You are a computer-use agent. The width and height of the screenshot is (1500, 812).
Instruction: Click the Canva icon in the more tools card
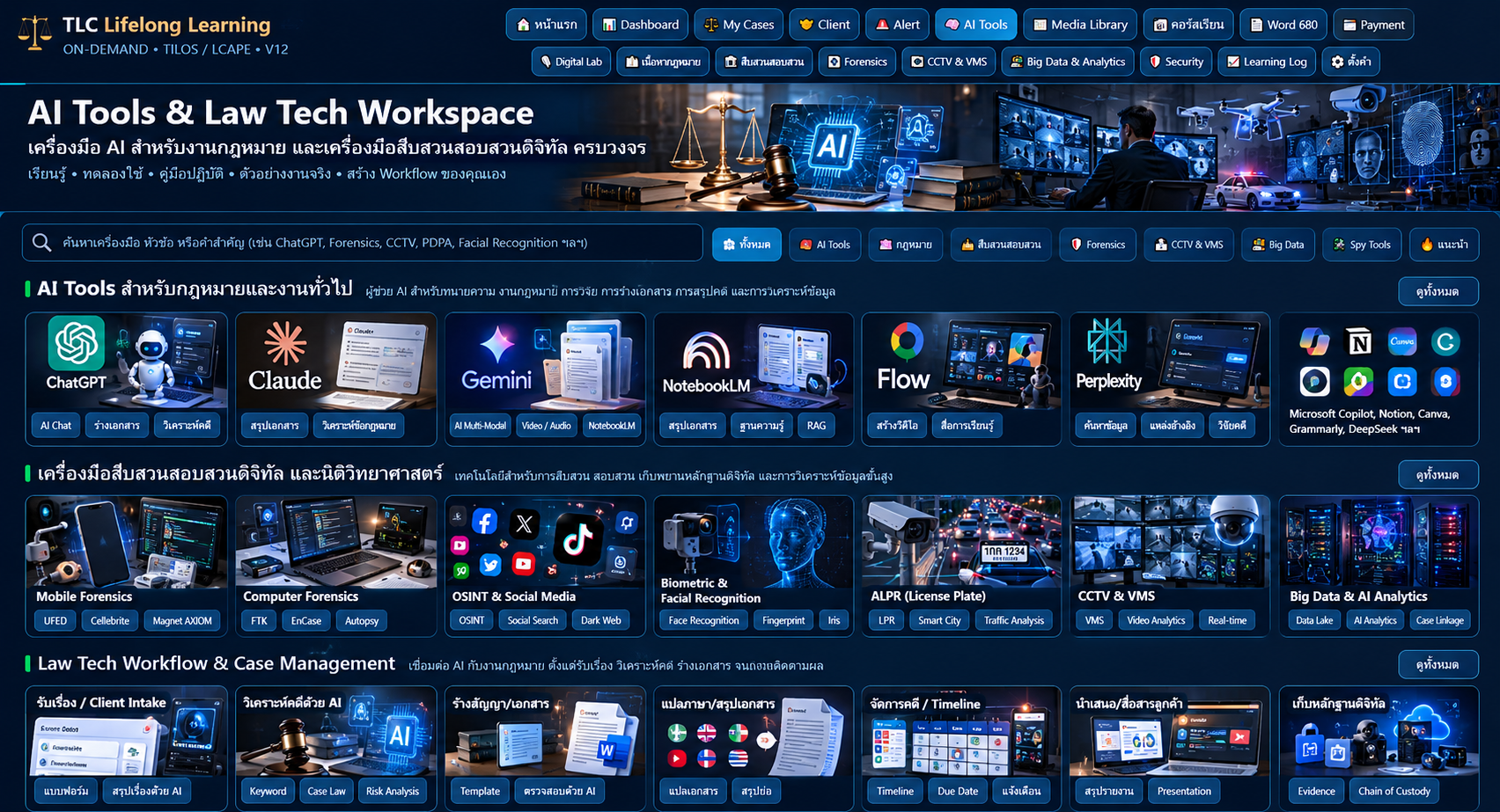1402,341
